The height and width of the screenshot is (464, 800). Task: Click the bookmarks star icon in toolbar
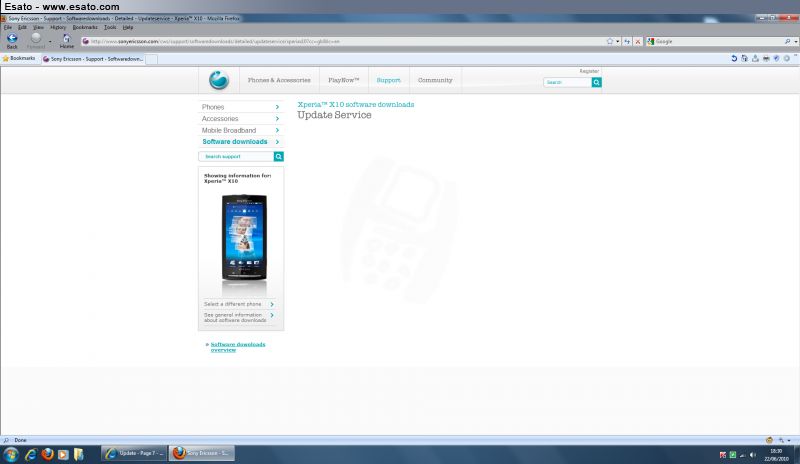pyautogui.click(x=6, y=59)
